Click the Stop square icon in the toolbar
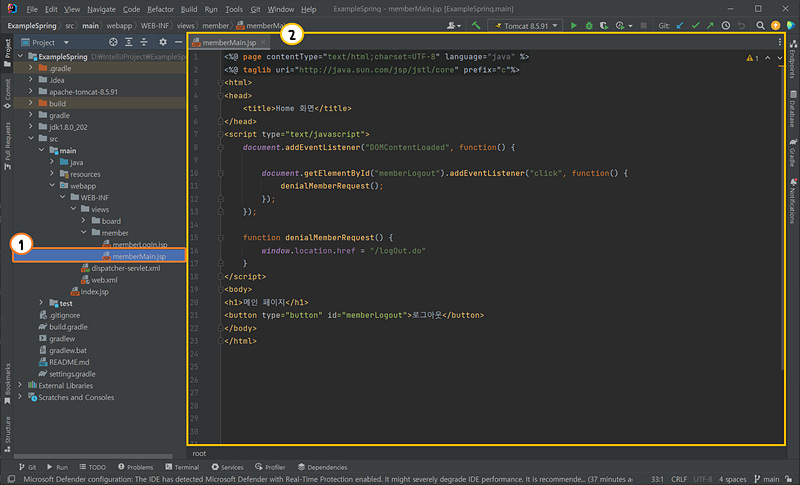 pyautogui.click(x=644, y=25)
